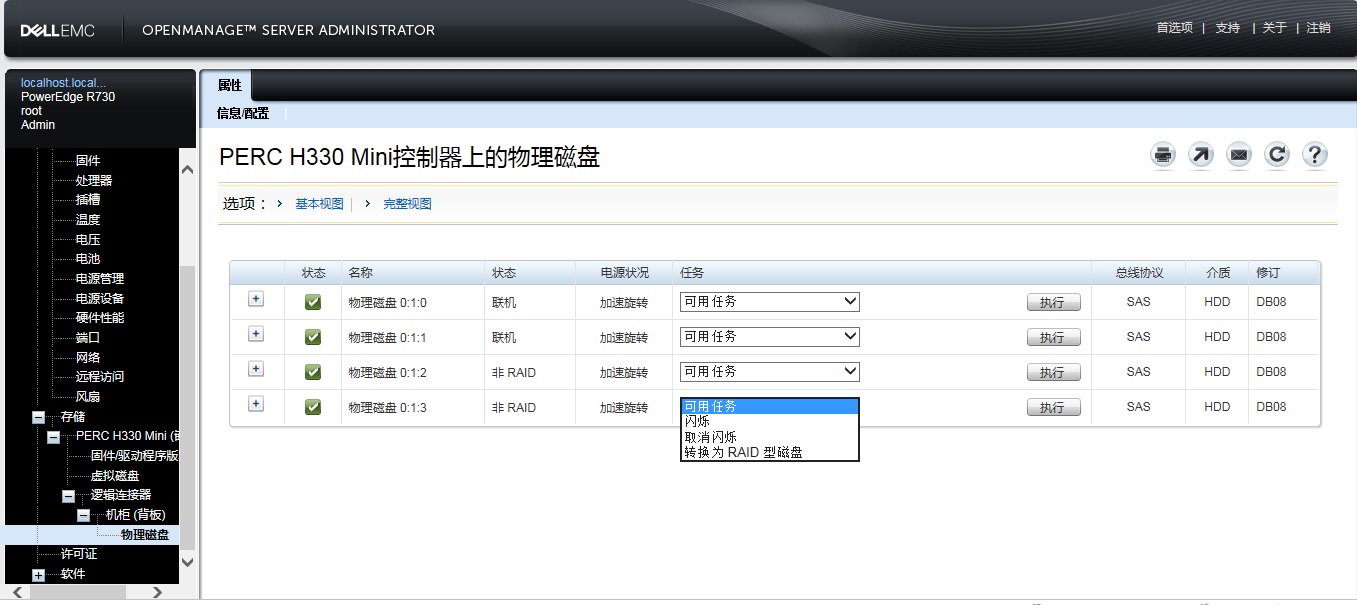Click the DellEMC logo
Screen dimensions: 1357x605
click(56, 29)
